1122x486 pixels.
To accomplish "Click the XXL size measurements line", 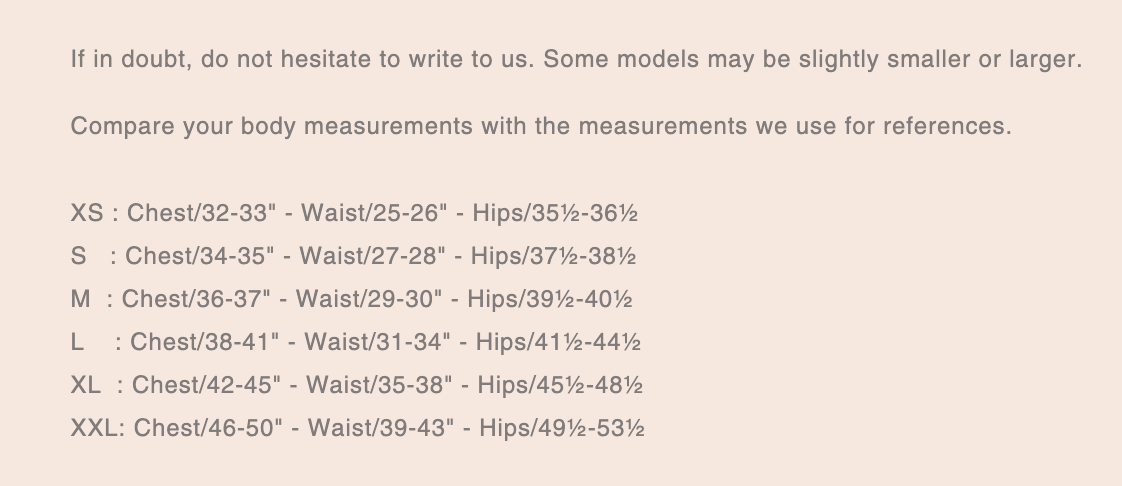I will point(357,428).
